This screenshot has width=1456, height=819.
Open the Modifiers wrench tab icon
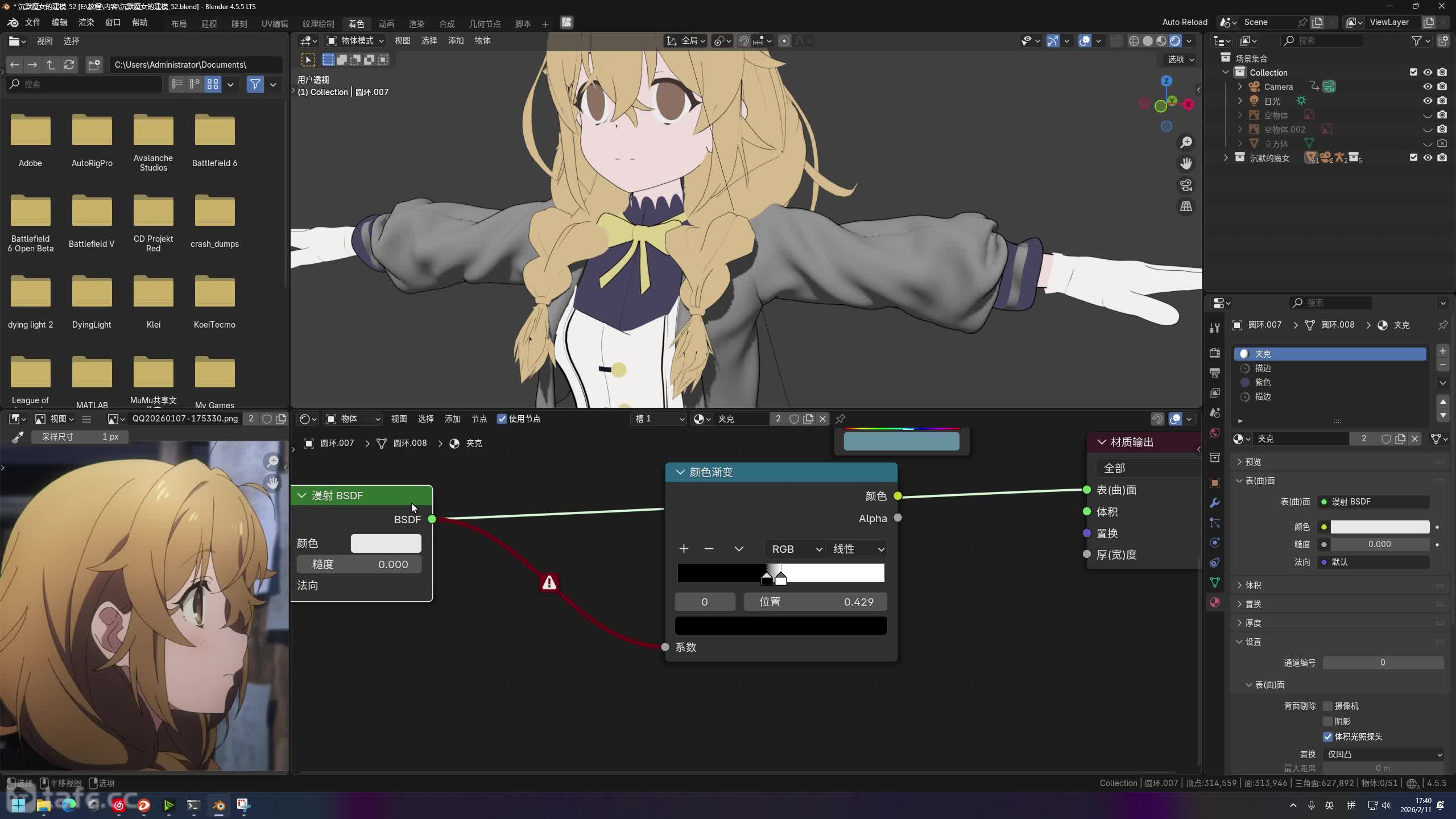tap(1215, 503)
